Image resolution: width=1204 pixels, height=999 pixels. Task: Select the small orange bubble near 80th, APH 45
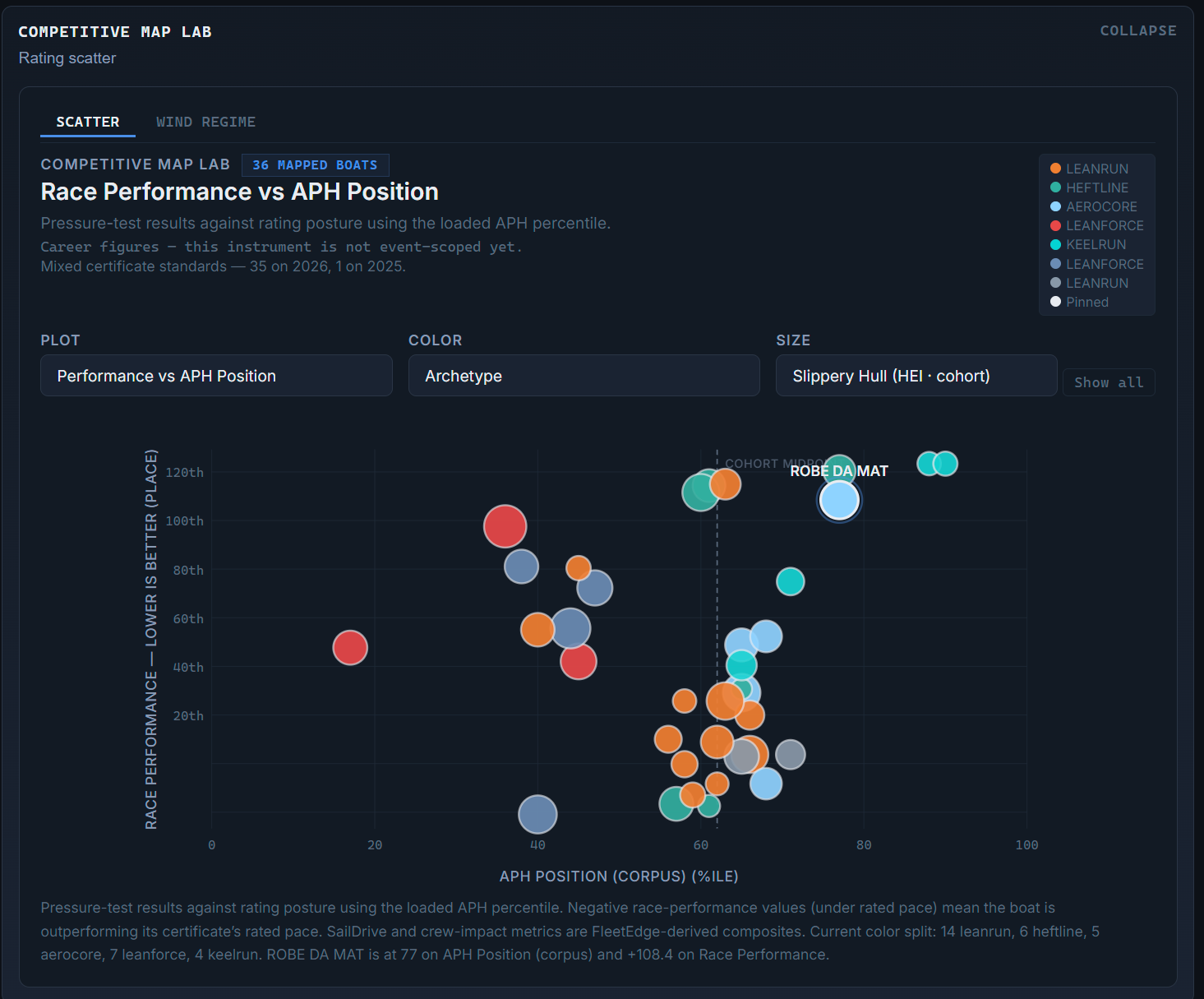pos(579,568)
